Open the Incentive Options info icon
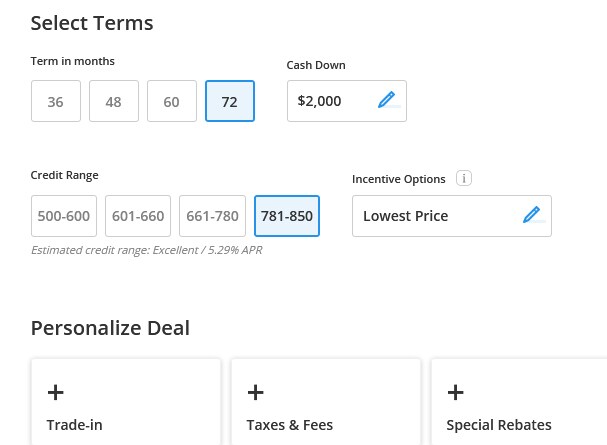This screenshot has width=607, height=445. tap(464, 178)
